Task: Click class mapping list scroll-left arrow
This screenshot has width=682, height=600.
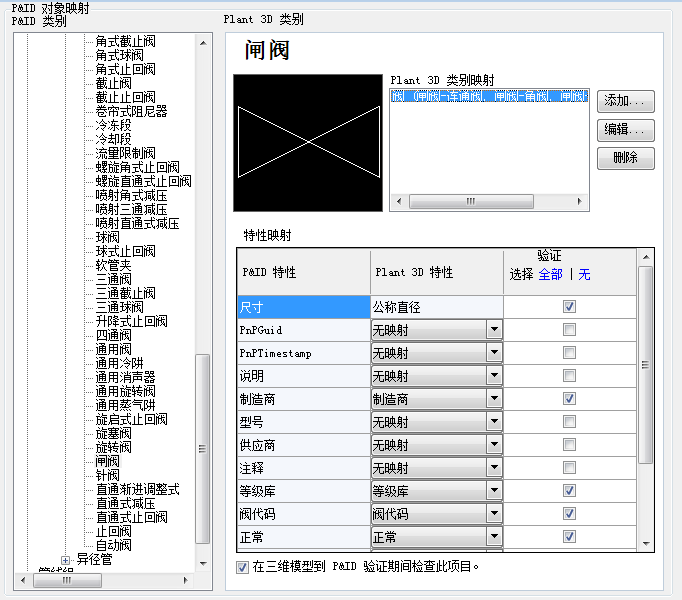Action: click(399, 201)
